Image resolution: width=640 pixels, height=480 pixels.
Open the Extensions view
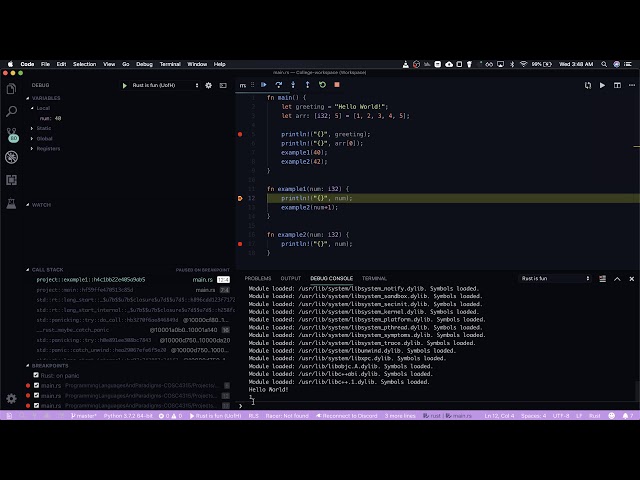click(11, 180)
